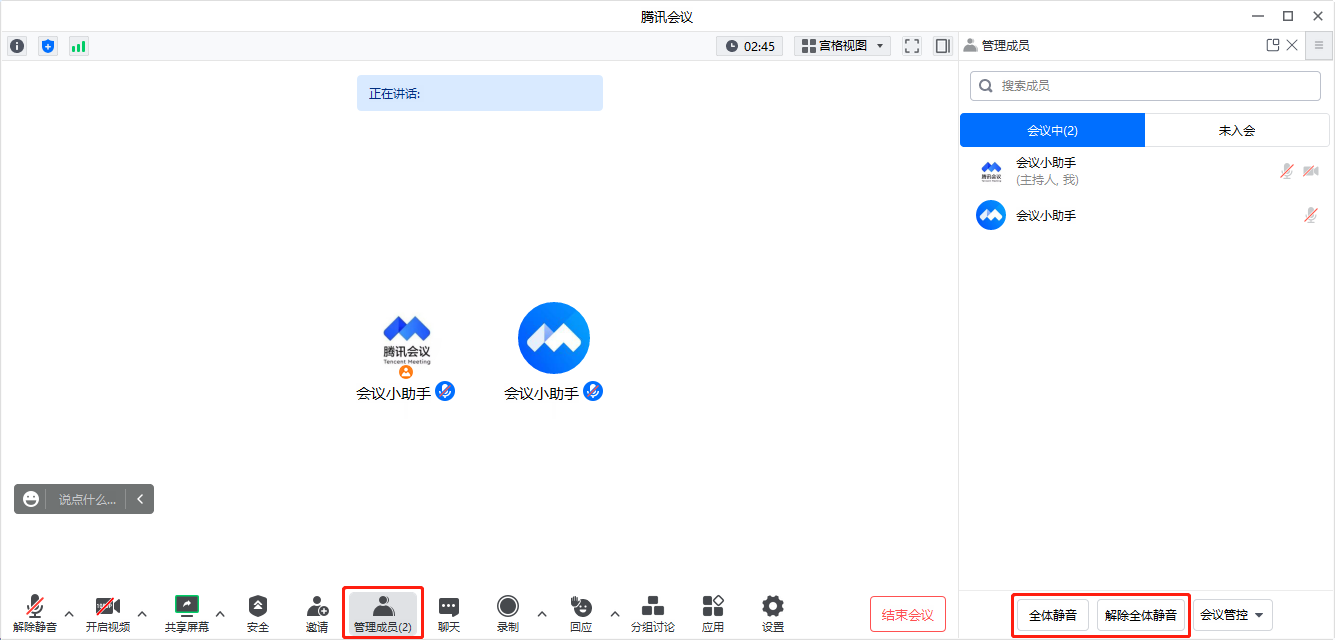Expand reaction options next to 回应

pyautogui.click(x=615, y=613)
